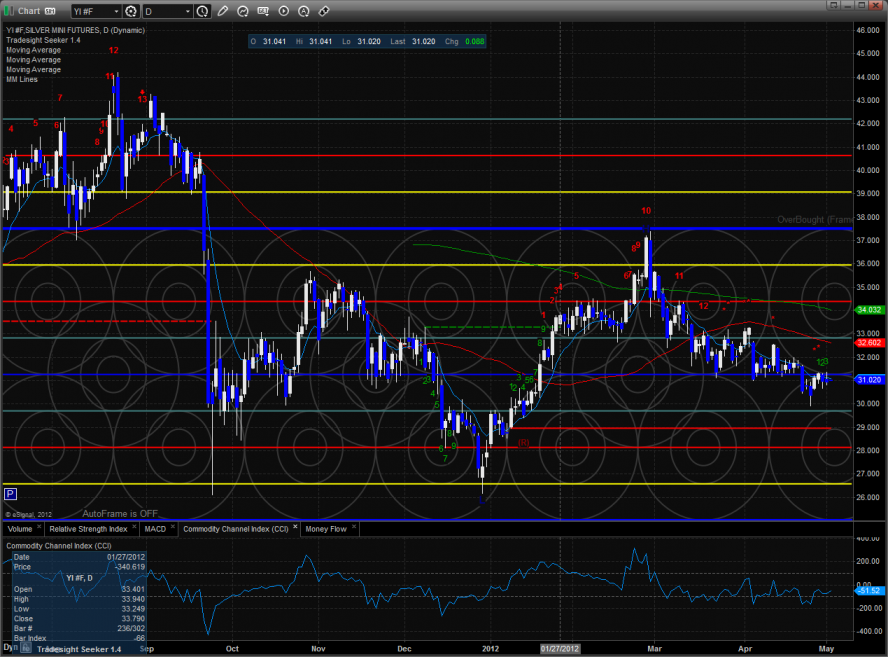Close the Relative Strength Index tab

134,527
